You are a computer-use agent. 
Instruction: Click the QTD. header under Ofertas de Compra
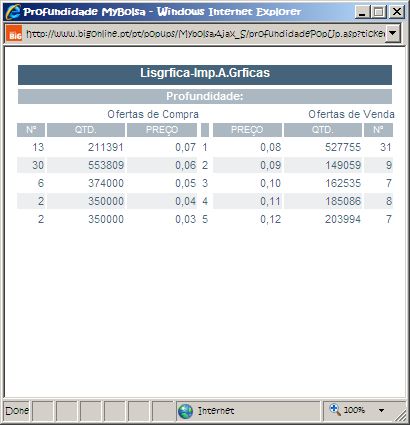click(x=86, y=130)
